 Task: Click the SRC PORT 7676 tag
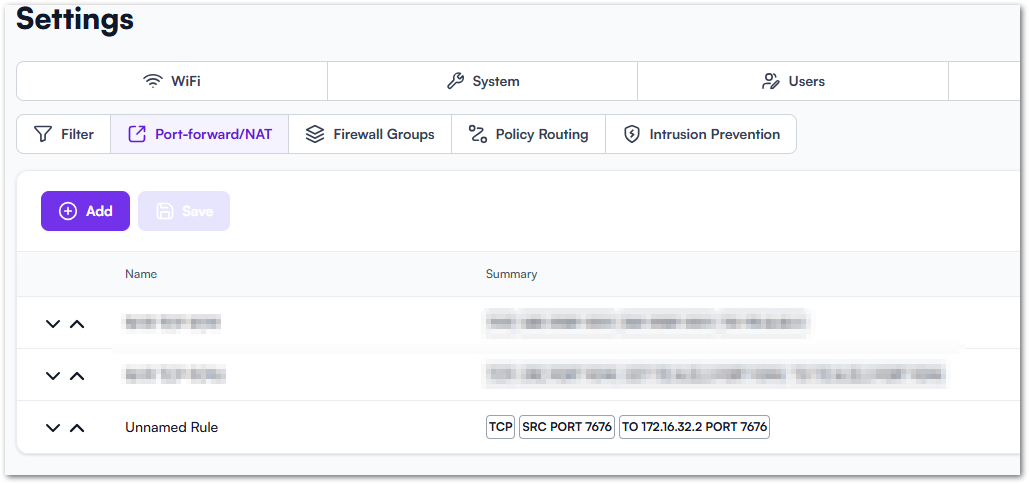(x=566, y=427)
